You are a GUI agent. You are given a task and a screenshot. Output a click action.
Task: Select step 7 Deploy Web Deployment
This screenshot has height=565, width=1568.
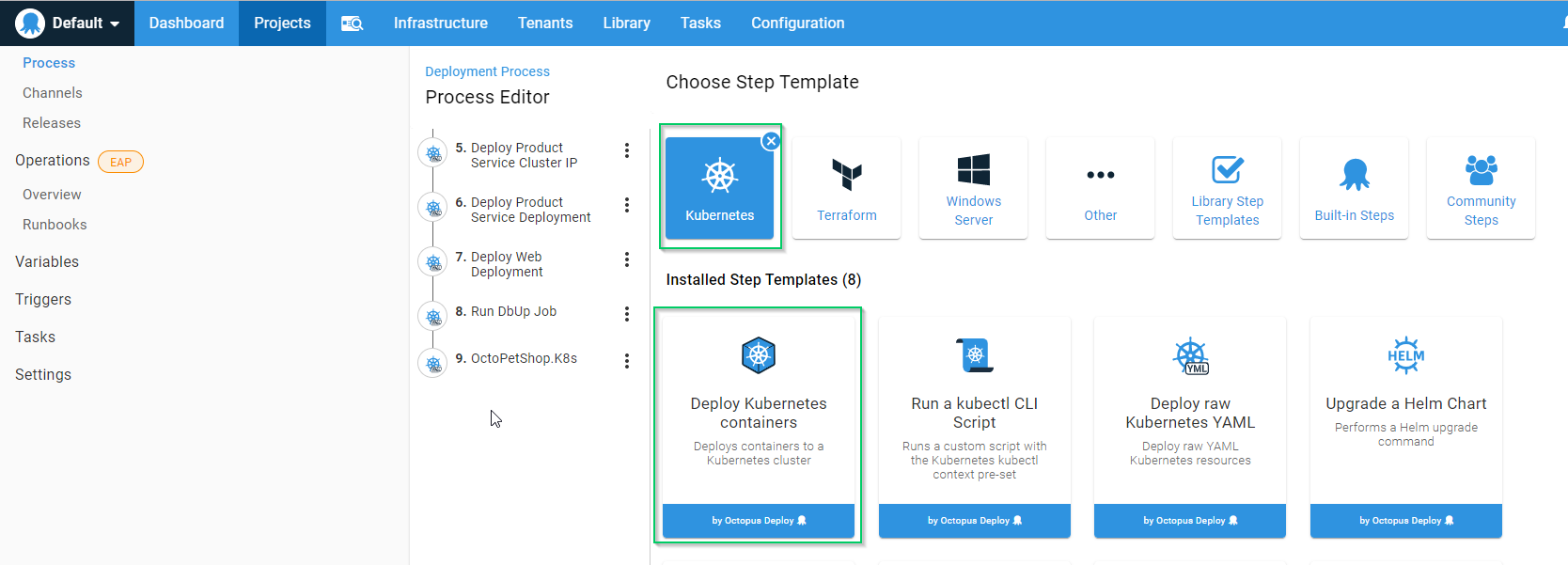click(x=507, y=264)
